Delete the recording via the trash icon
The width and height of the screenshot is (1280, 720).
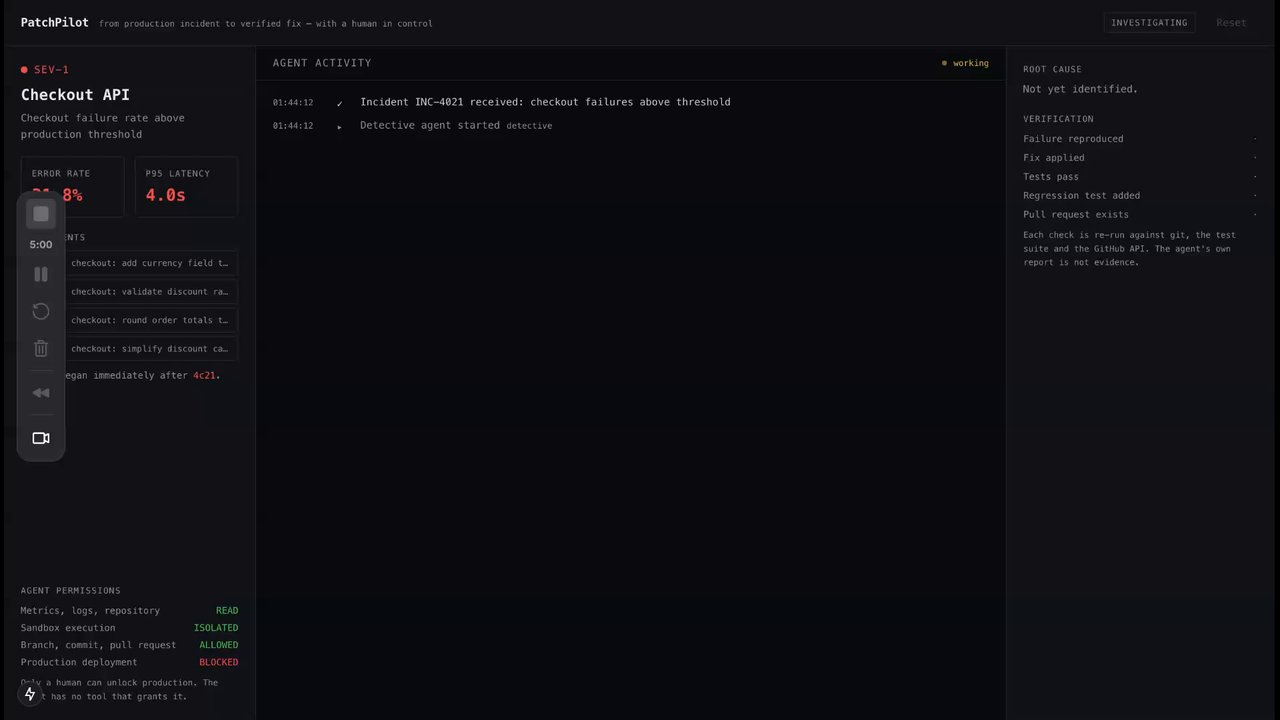(x=41, y=348)
